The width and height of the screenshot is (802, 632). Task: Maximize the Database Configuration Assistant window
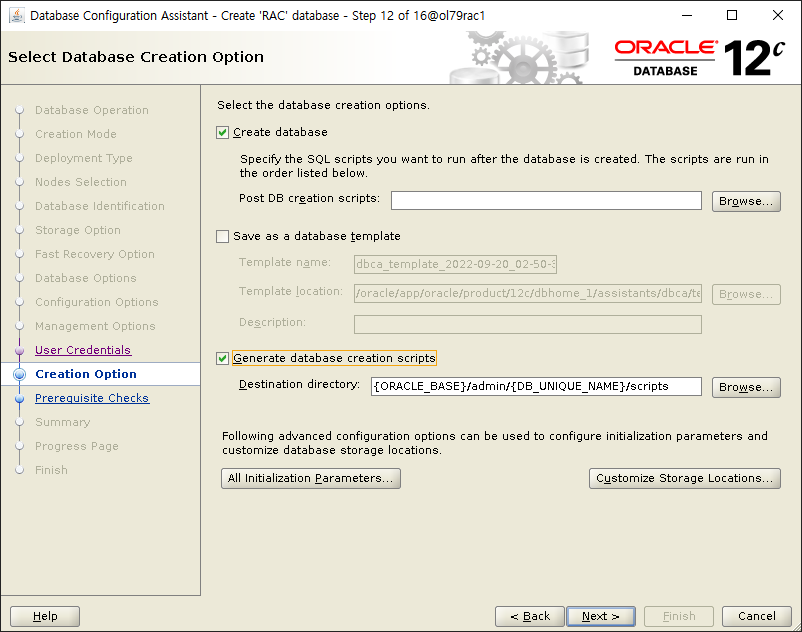tap(732, 15)
